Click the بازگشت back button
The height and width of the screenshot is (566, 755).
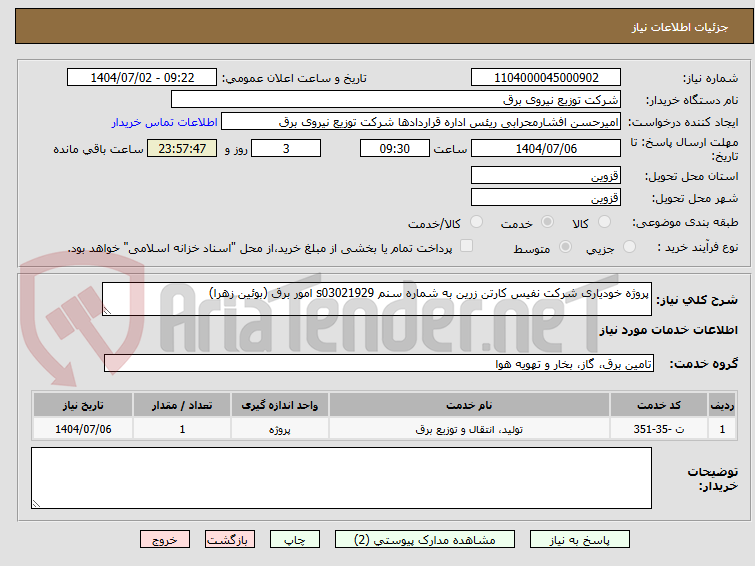point(230,540)
